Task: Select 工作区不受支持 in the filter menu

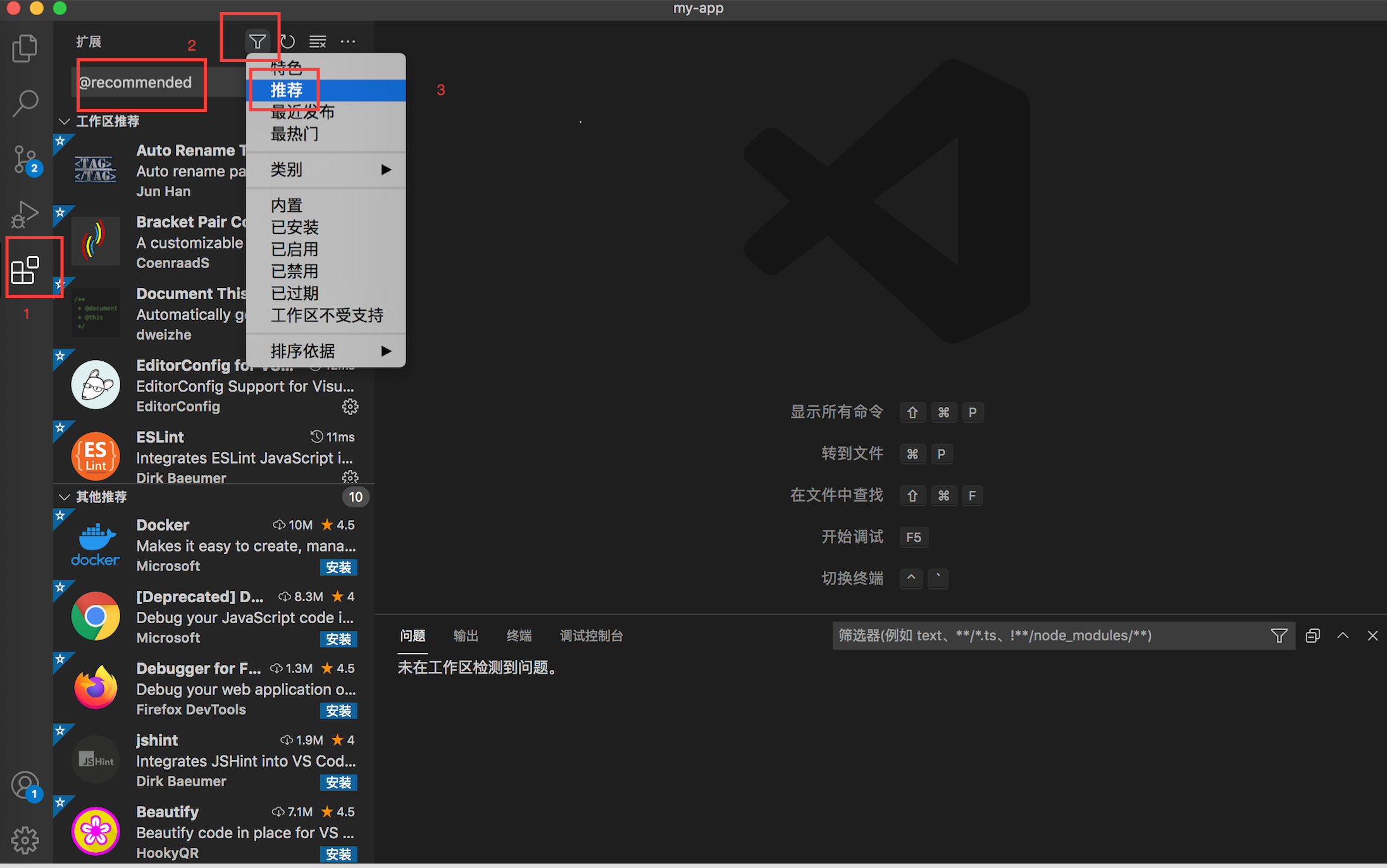Action: 326,315
